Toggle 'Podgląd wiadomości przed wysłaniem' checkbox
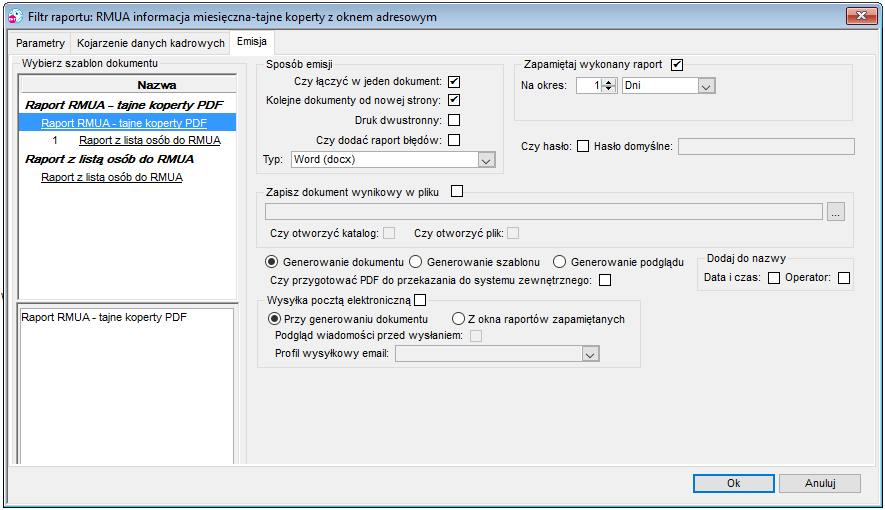 [x=476, y=336]
